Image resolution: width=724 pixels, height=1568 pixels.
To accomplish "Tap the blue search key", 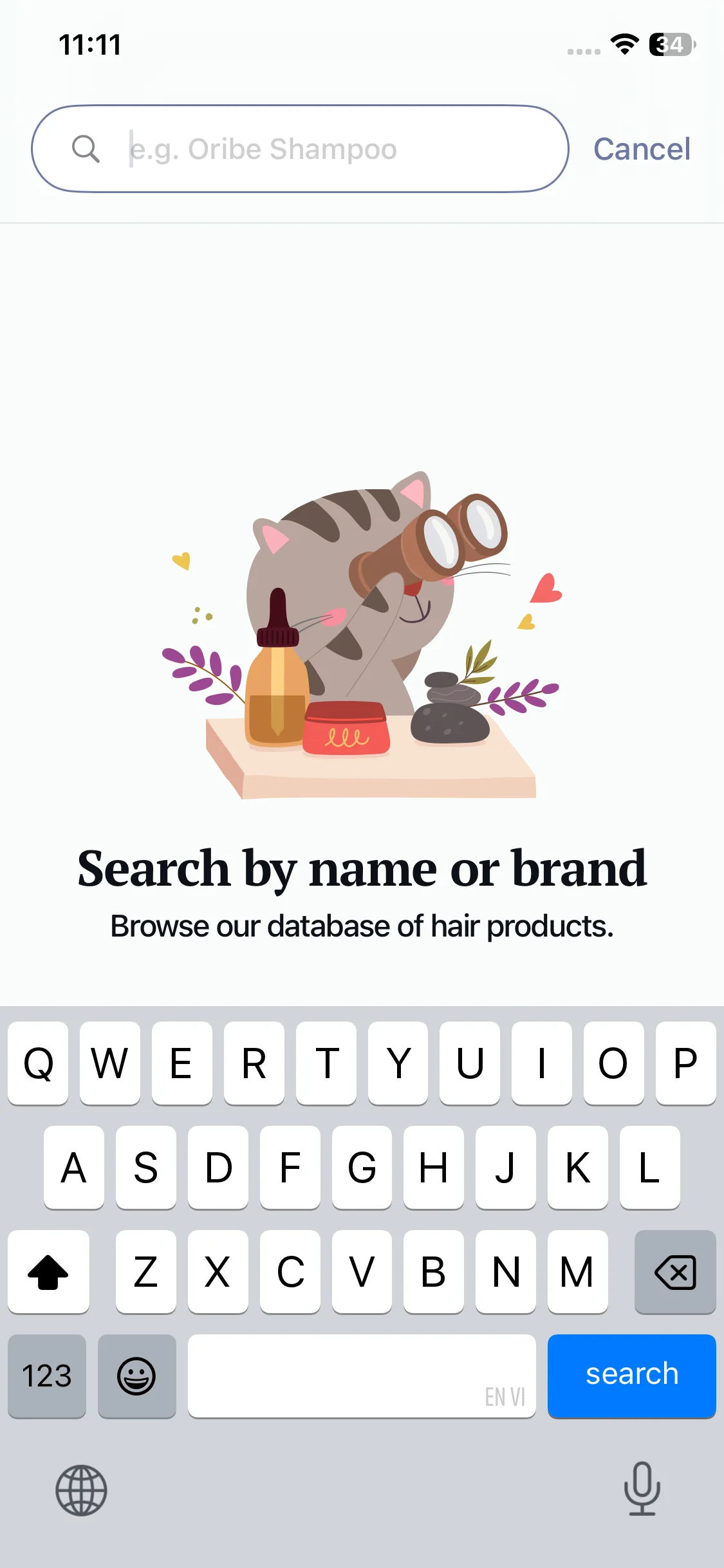I will (631, 1376).
